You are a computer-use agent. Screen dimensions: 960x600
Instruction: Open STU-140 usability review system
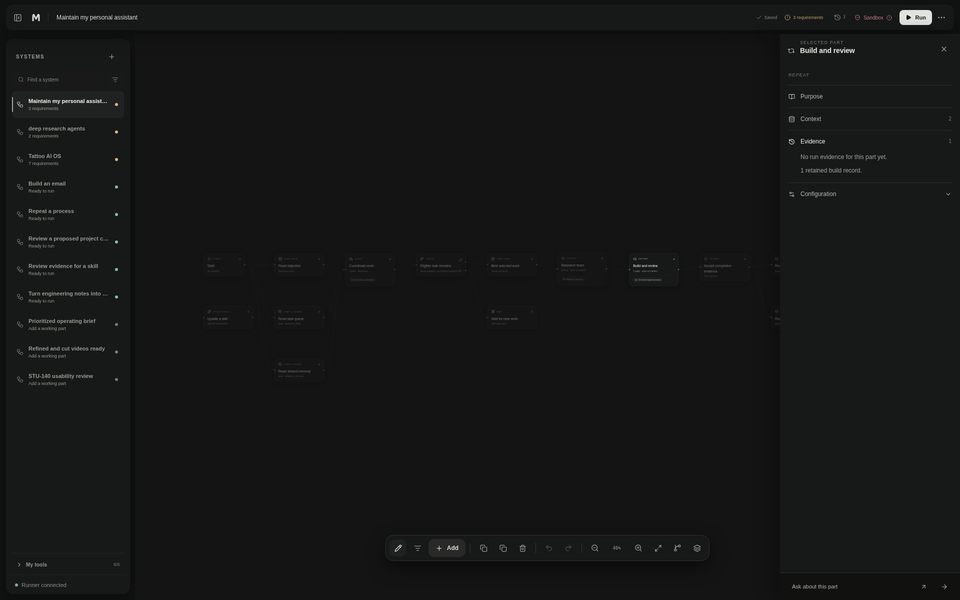68,380
